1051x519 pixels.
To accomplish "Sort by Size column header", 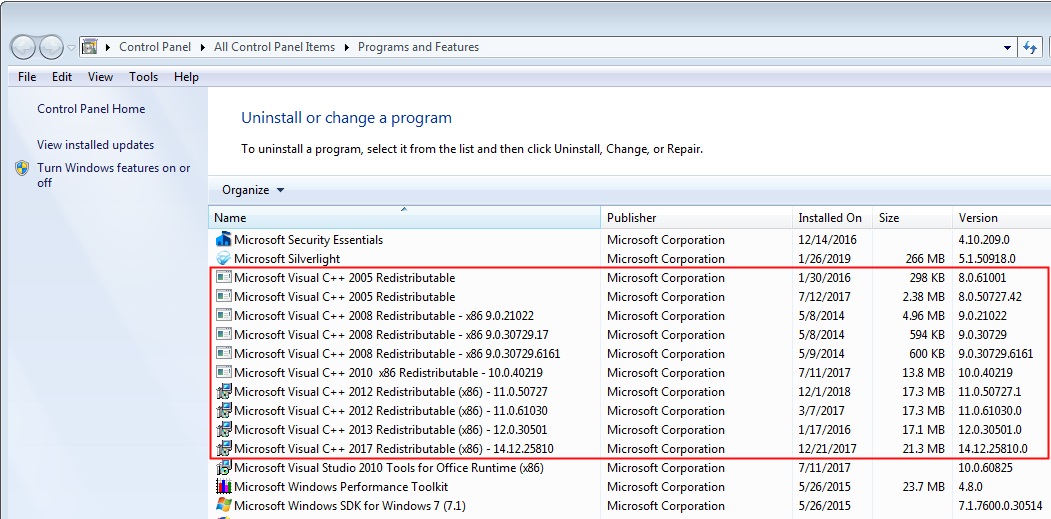I will point(912,217).
